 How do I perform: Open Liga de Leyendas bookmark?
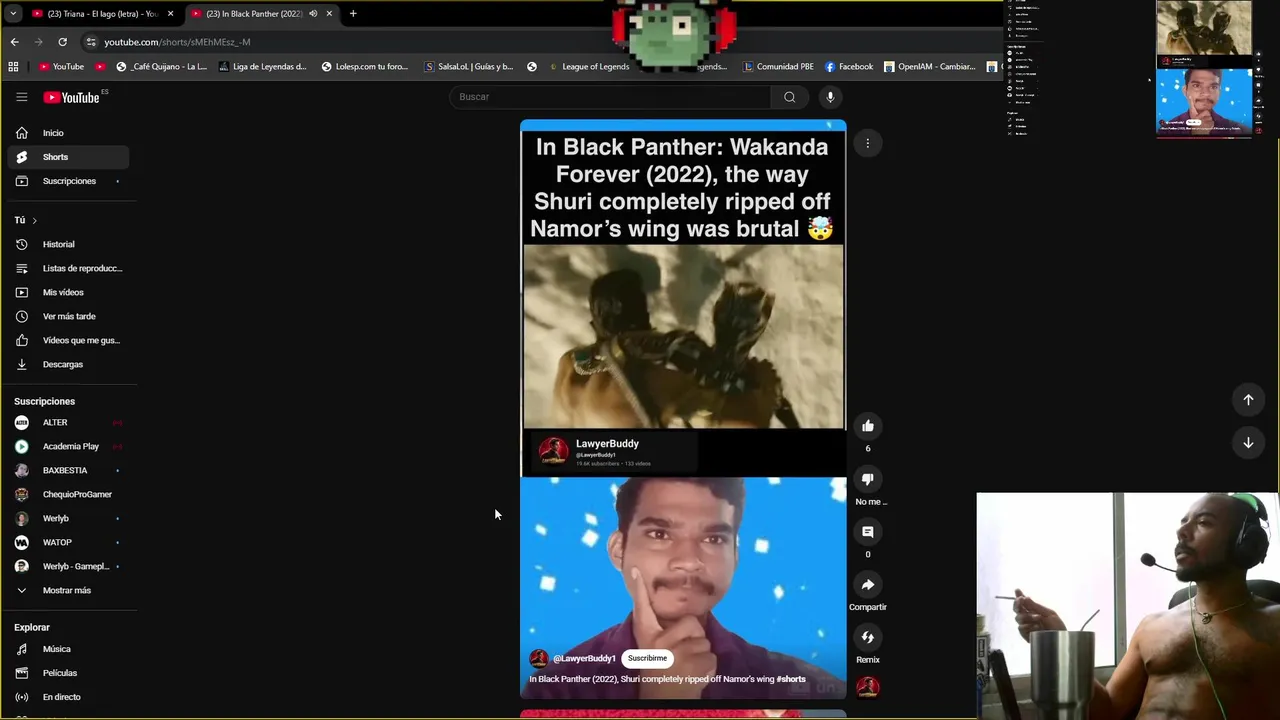(x=262, y=67)
